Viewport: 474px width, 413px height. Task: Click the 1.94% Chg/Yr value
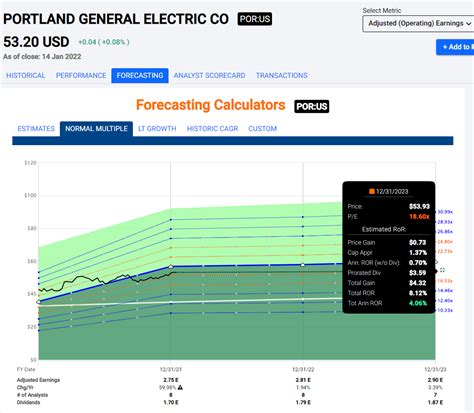(303, 387)
